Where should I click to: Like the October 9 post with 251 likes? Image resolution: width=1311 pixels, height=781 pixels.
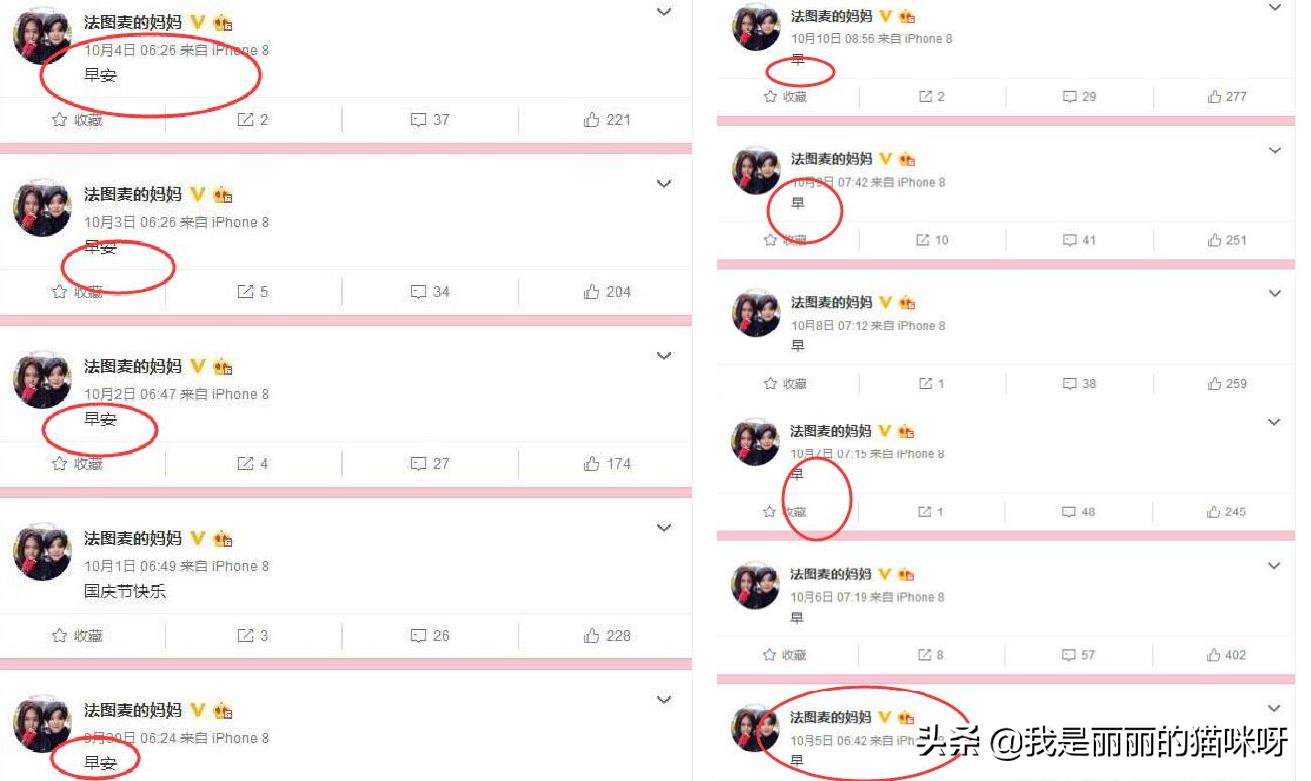click(1227, 240)
